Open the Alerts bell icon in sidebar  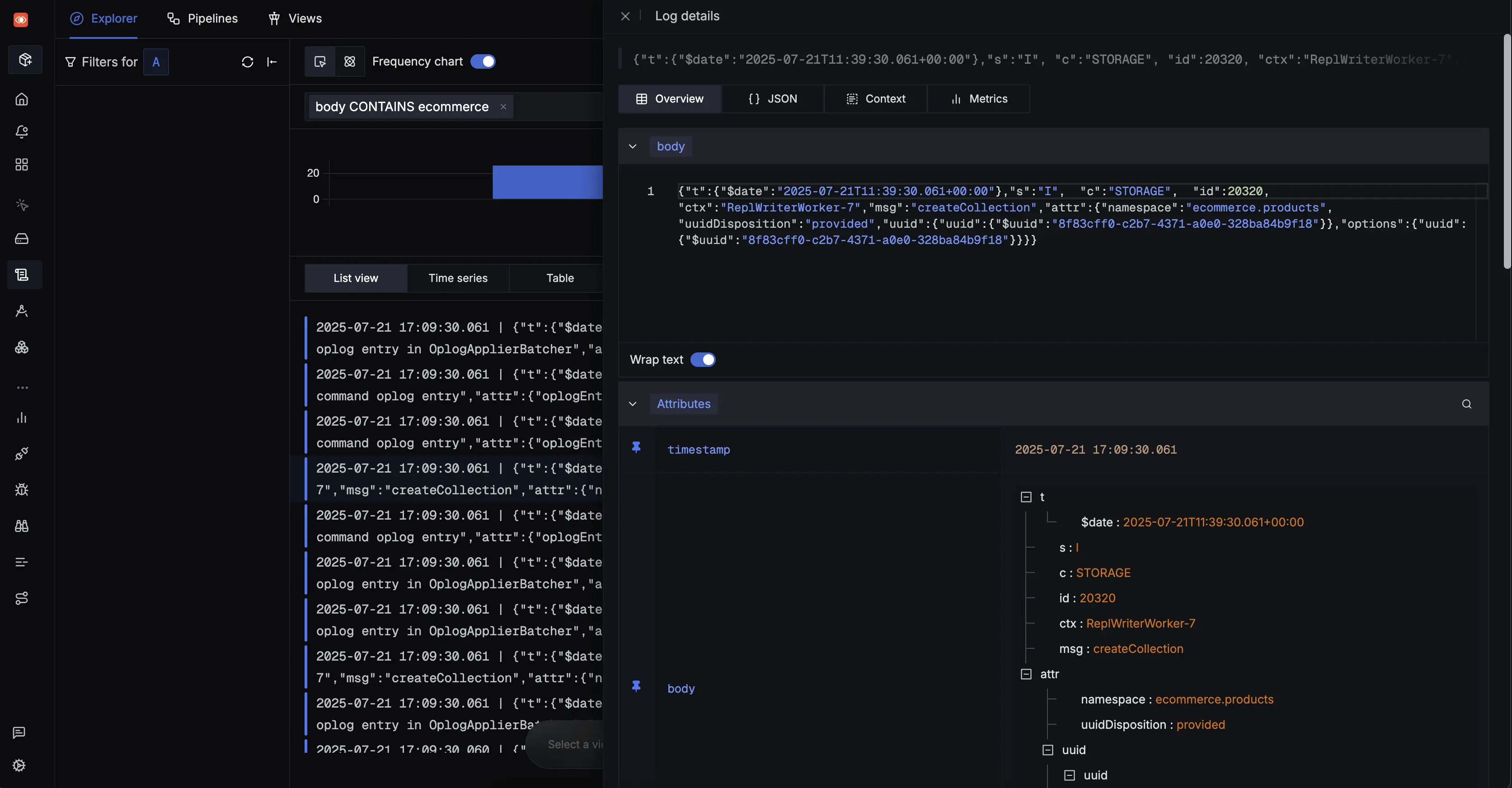point(22,131)
